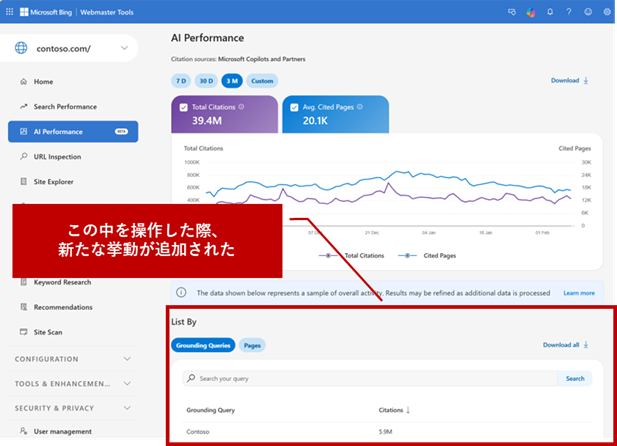
Task: Click the Search button for queries
Action: tap(575, 378)
